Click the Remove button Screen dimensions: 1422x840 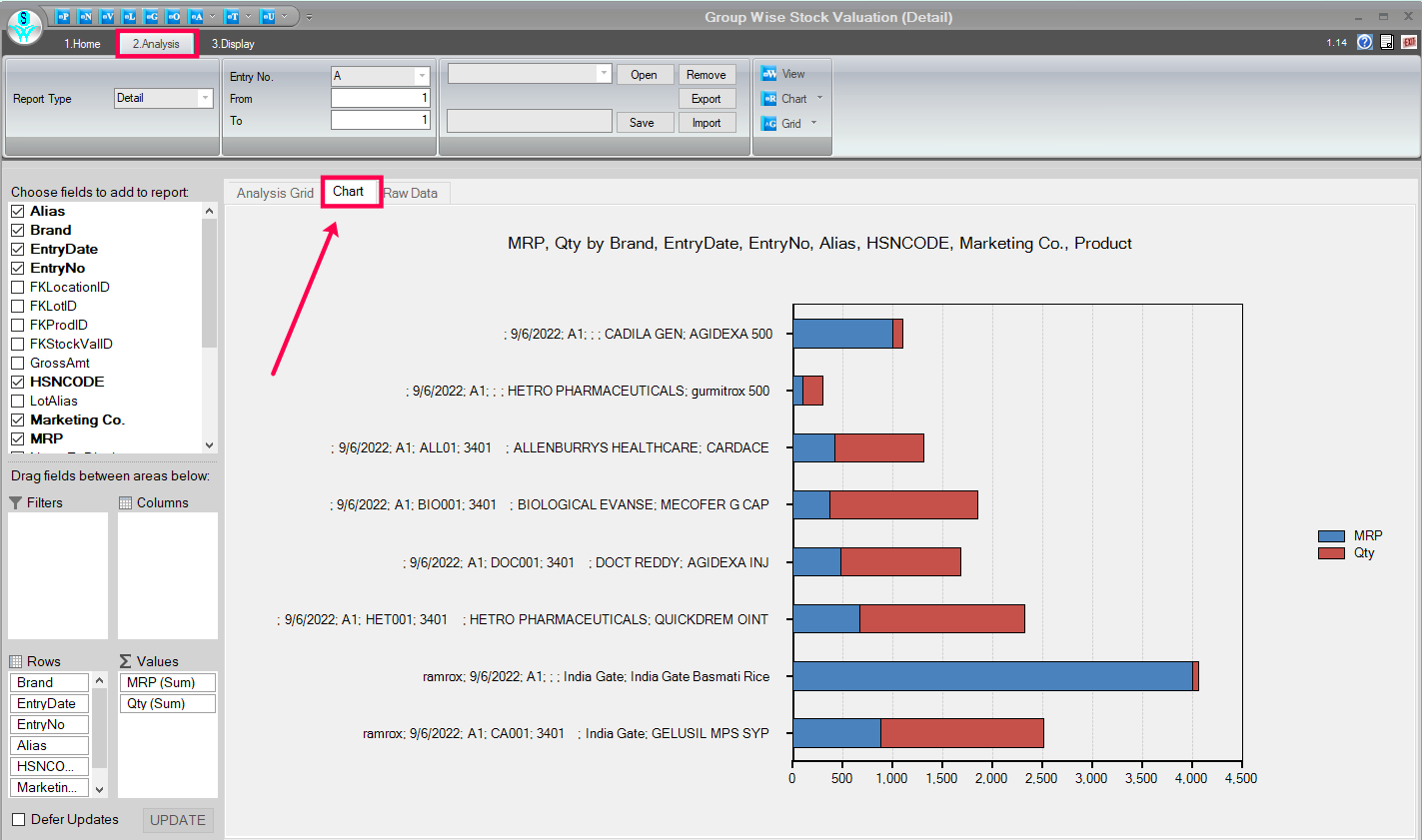point(707,75)
